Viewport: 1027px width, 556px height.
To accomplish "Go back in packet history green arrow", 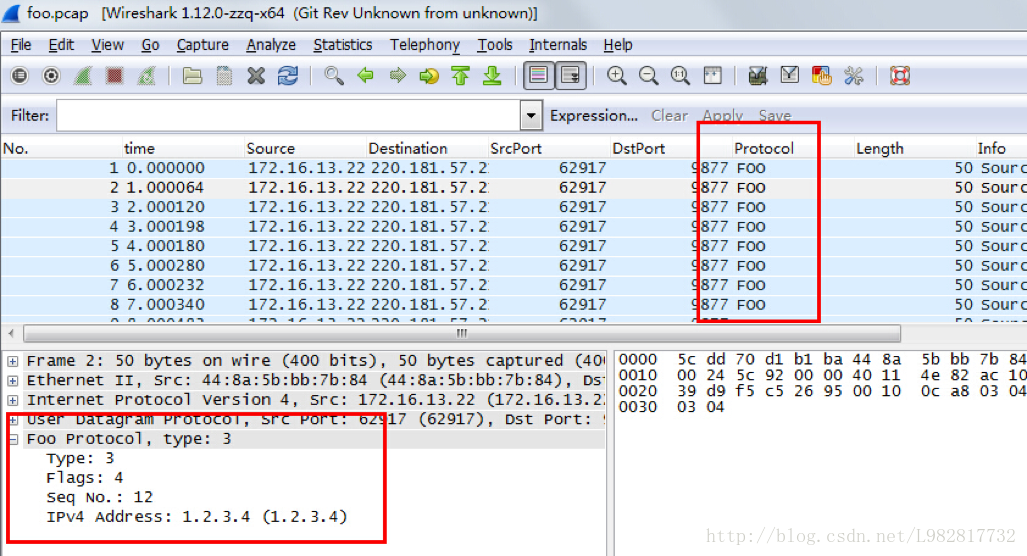I will click(365, 76).
